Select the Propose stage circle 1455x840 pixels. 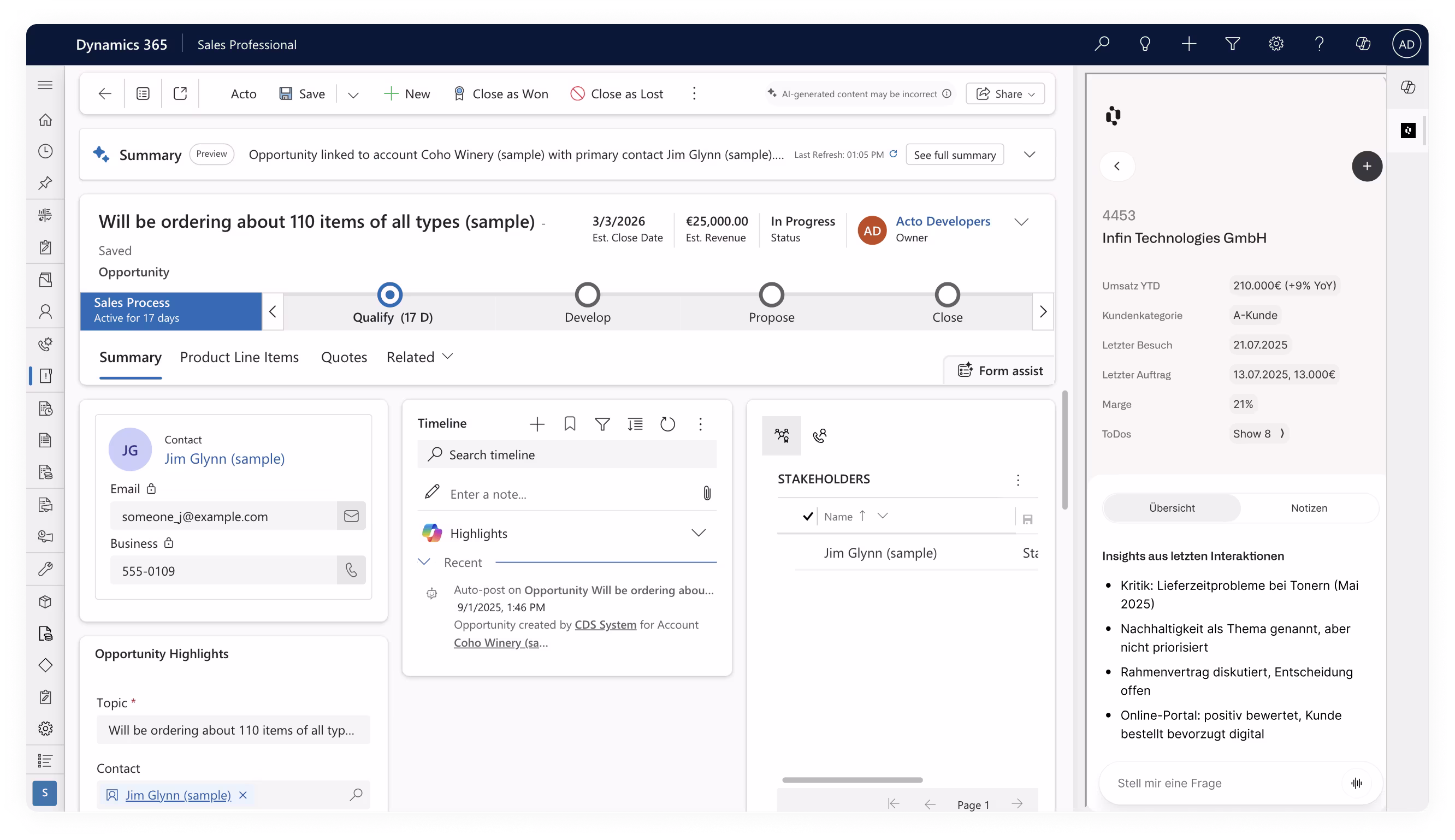tap(771, 295)
